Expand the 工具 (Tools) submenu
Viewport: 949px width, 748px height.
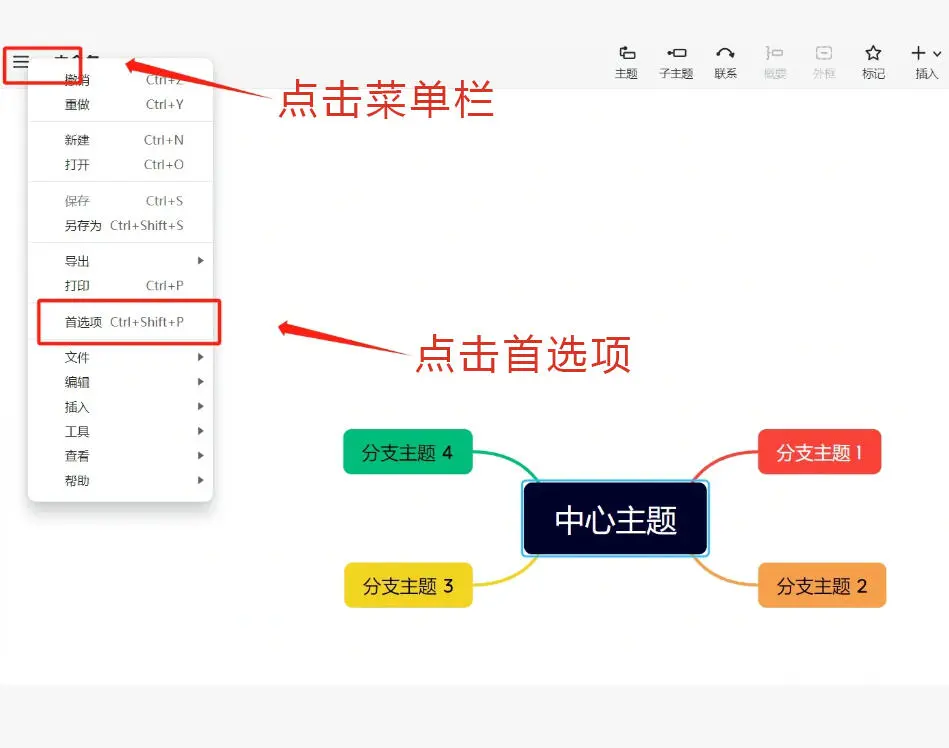77,431
